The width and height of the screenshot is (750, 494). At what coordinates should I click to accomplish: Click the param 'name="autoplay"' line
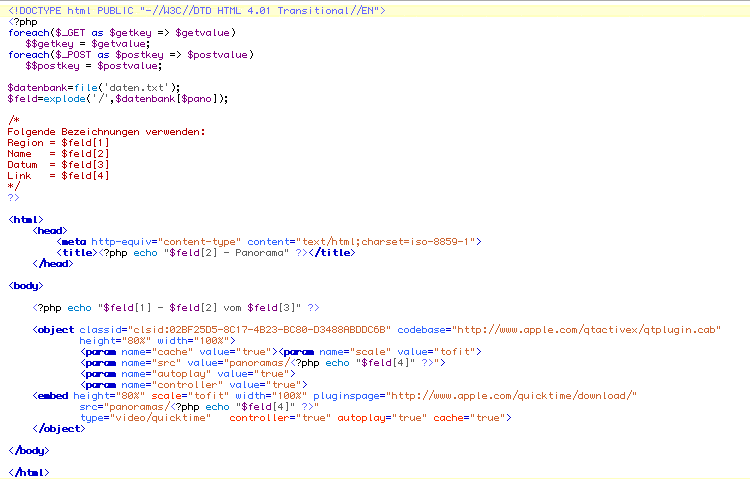[x=188, y=373]
